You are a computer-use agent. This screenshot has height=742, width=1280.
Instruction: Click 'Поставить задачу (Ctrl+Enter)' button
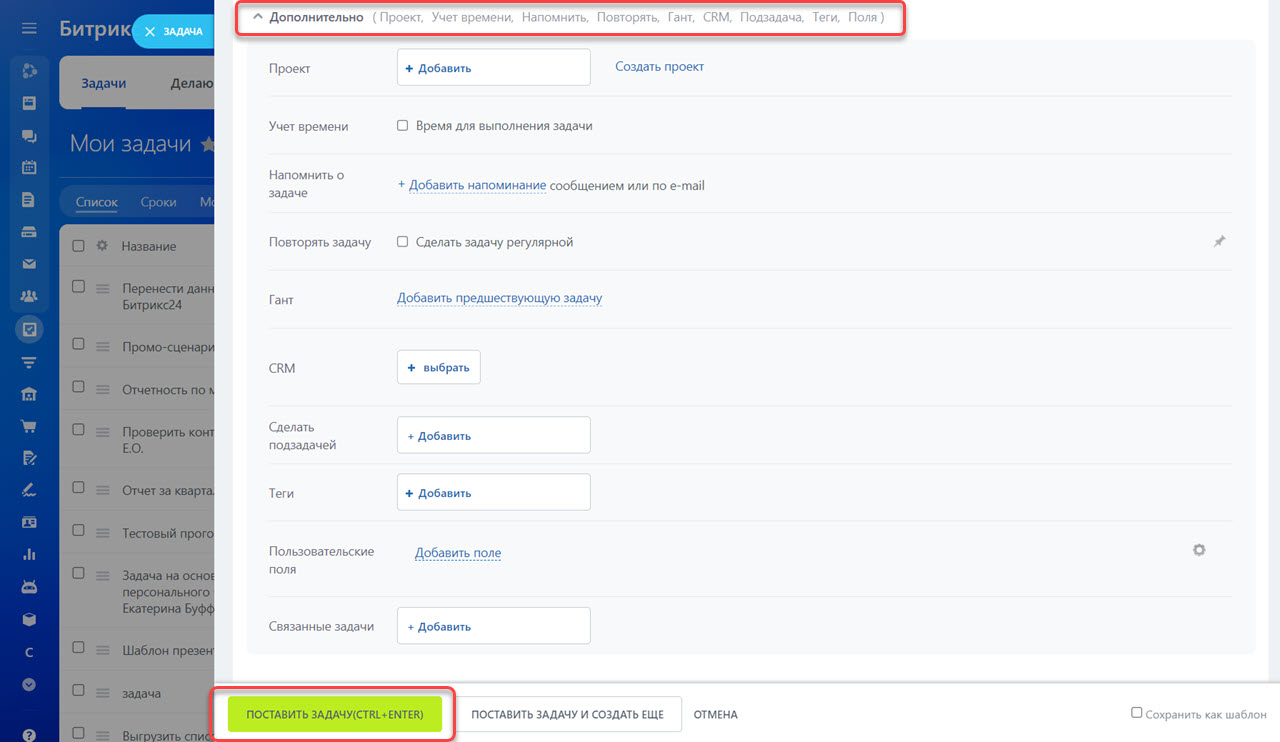335,714
